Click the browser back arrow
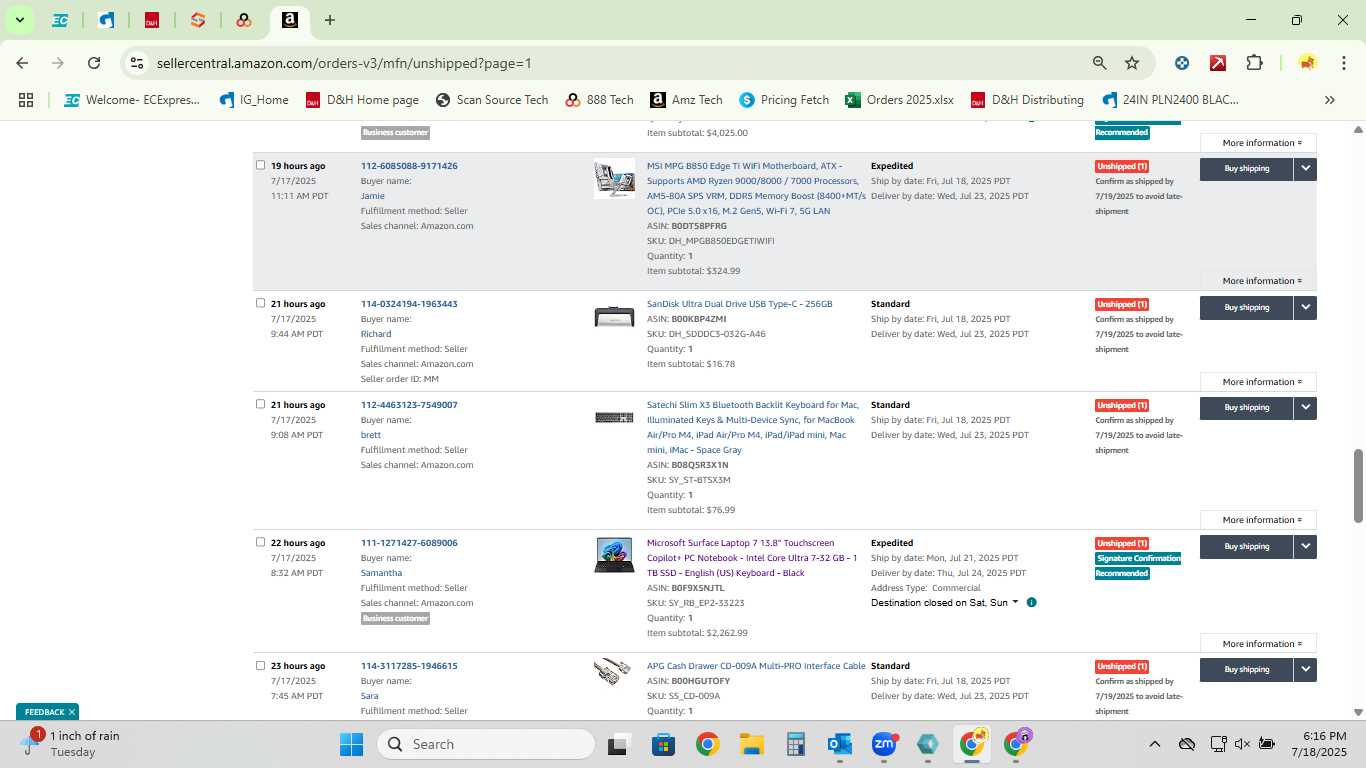This screenshot has width=1366, height=768. pyautogui.click(x=22, y=63)
